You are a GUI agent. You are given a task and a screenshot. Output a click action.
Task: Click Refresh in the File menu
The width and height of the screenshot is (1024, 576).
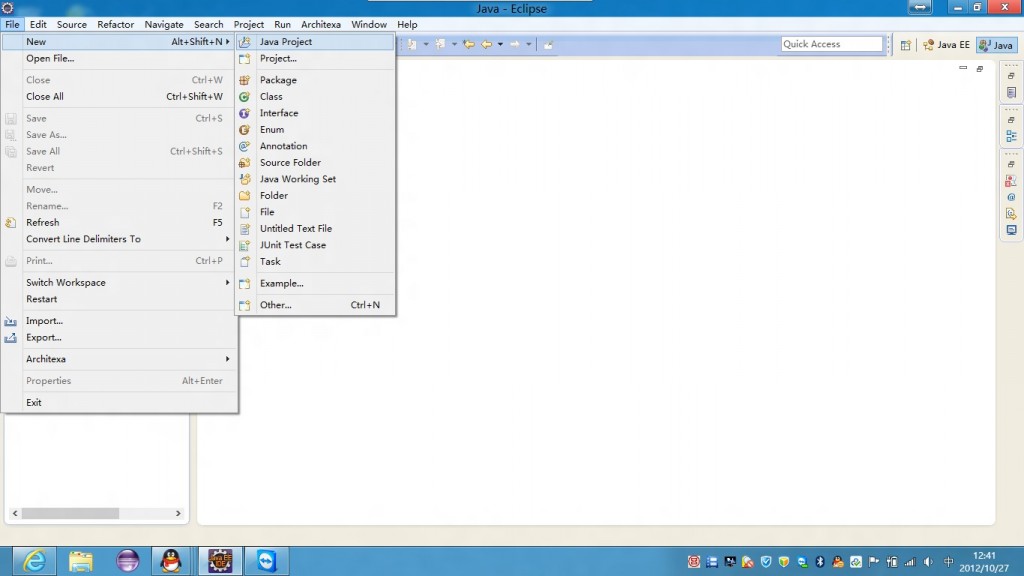[120, 222]
